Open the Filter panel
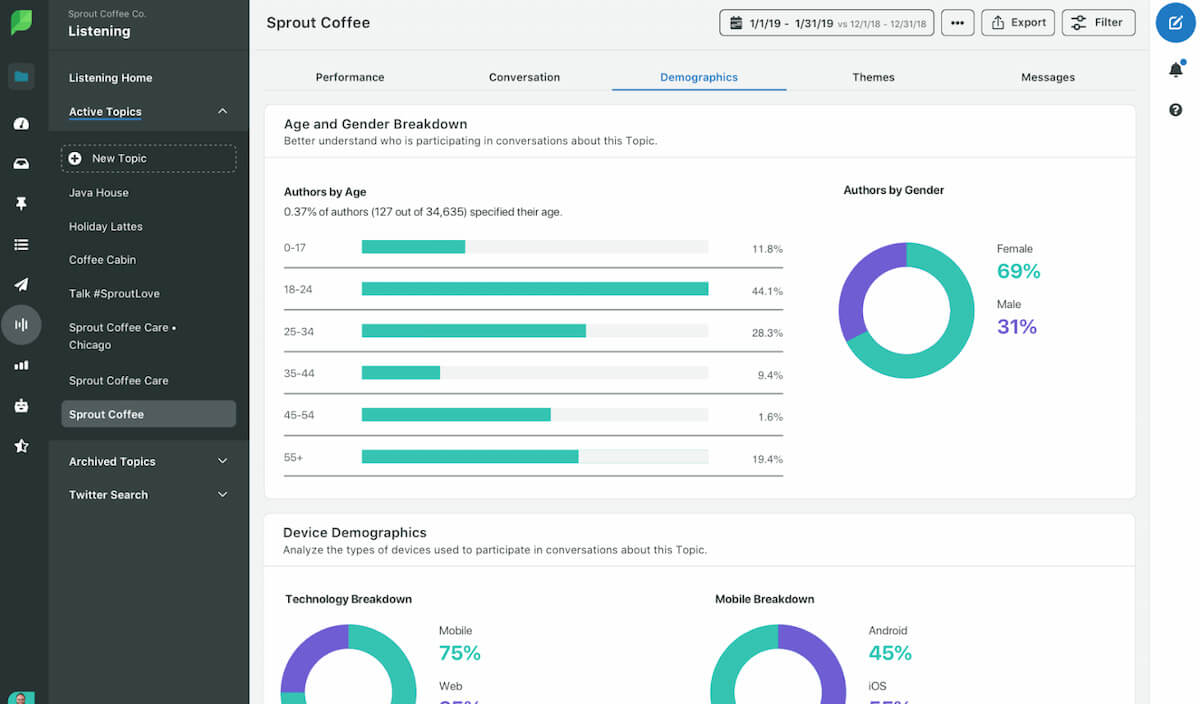This screenshot has height=704, width=1200. tap(1098, 22)
